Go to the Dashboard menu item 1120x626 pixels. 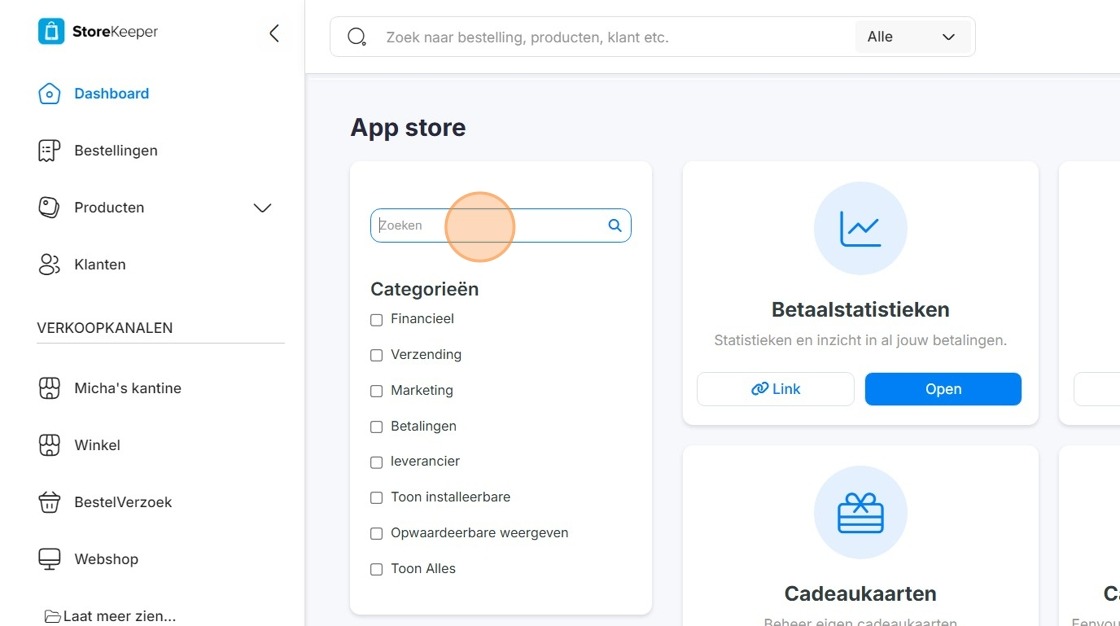[x=111, y=94]
